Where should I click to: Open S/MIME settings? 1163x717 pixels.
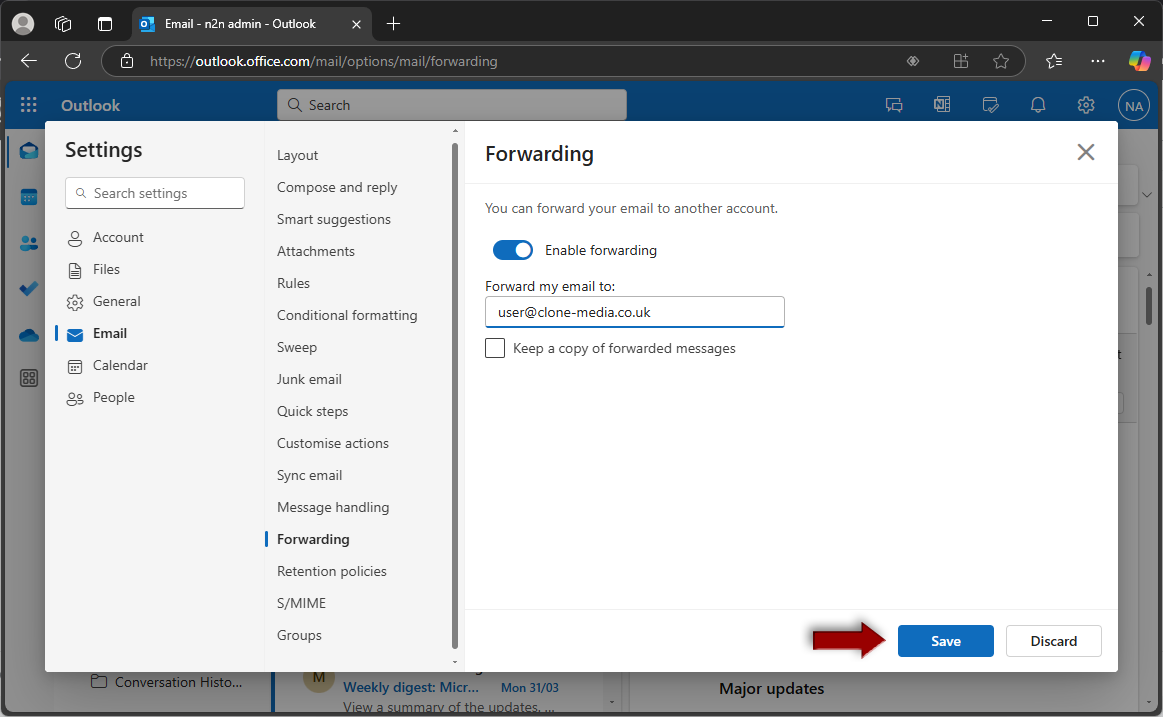pos(301,603)
